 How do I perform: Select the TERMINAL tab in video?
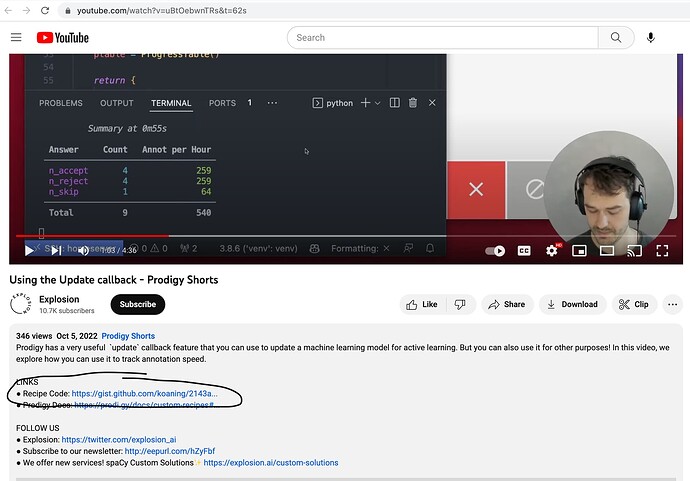[x=171, y=103]
